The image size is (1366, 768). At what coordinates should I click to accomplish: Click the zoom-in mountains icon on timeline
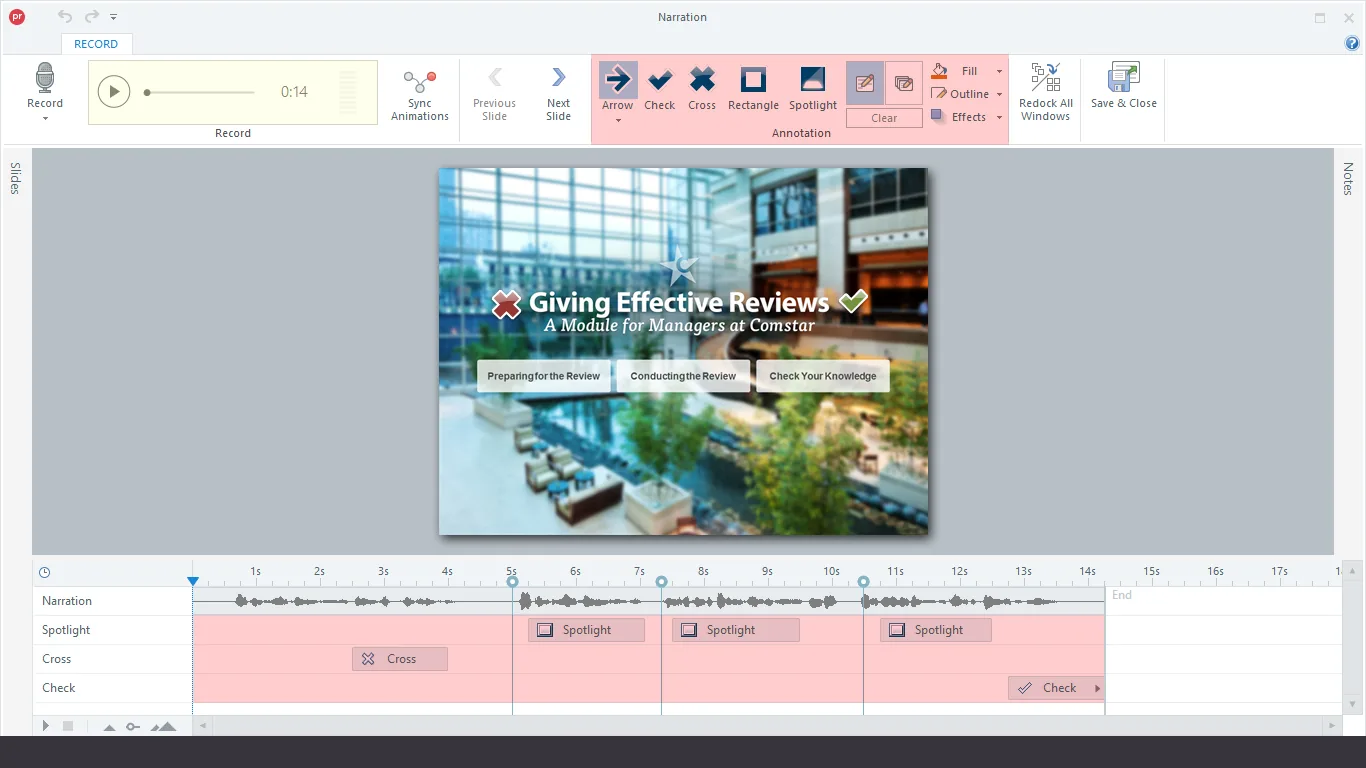pyautogui.click(x=164, y=727)
